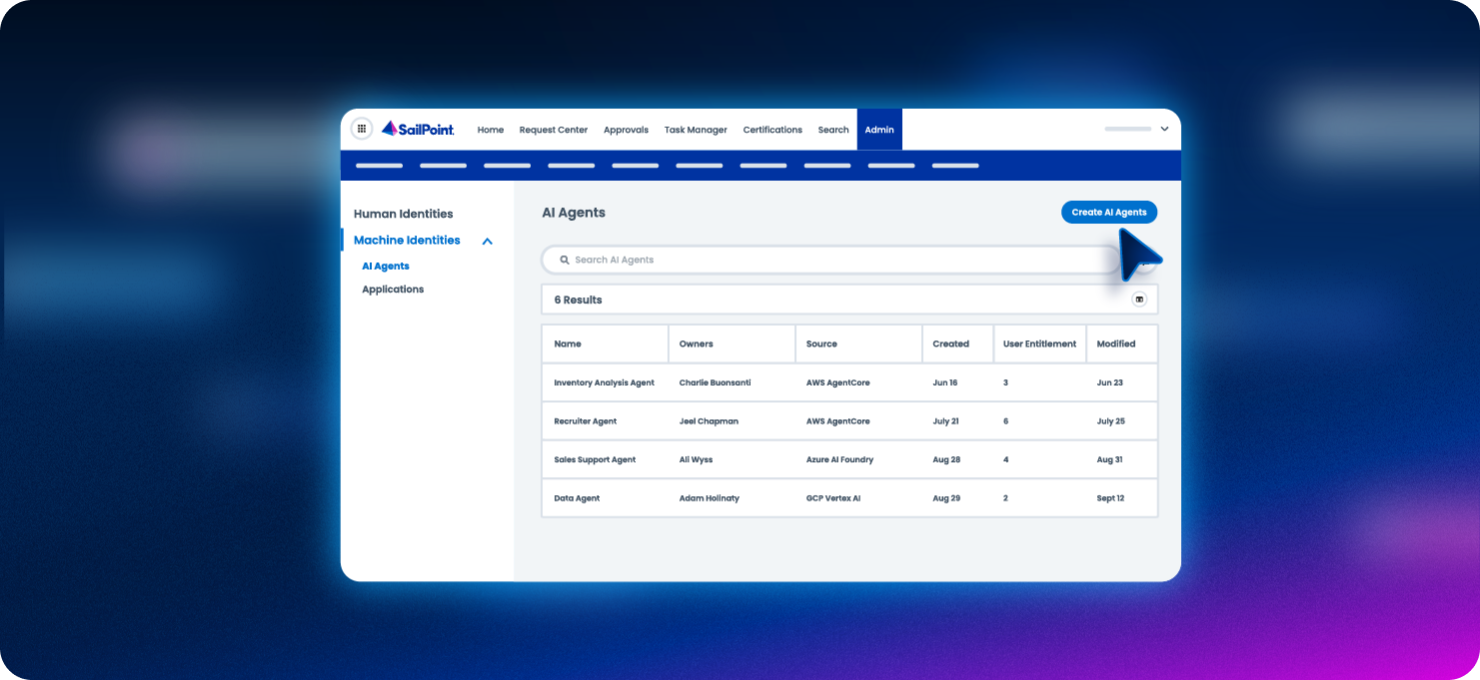1480x680 pixels.
Task: Click the Jun 16 created date
Action: tap(945, 383)
